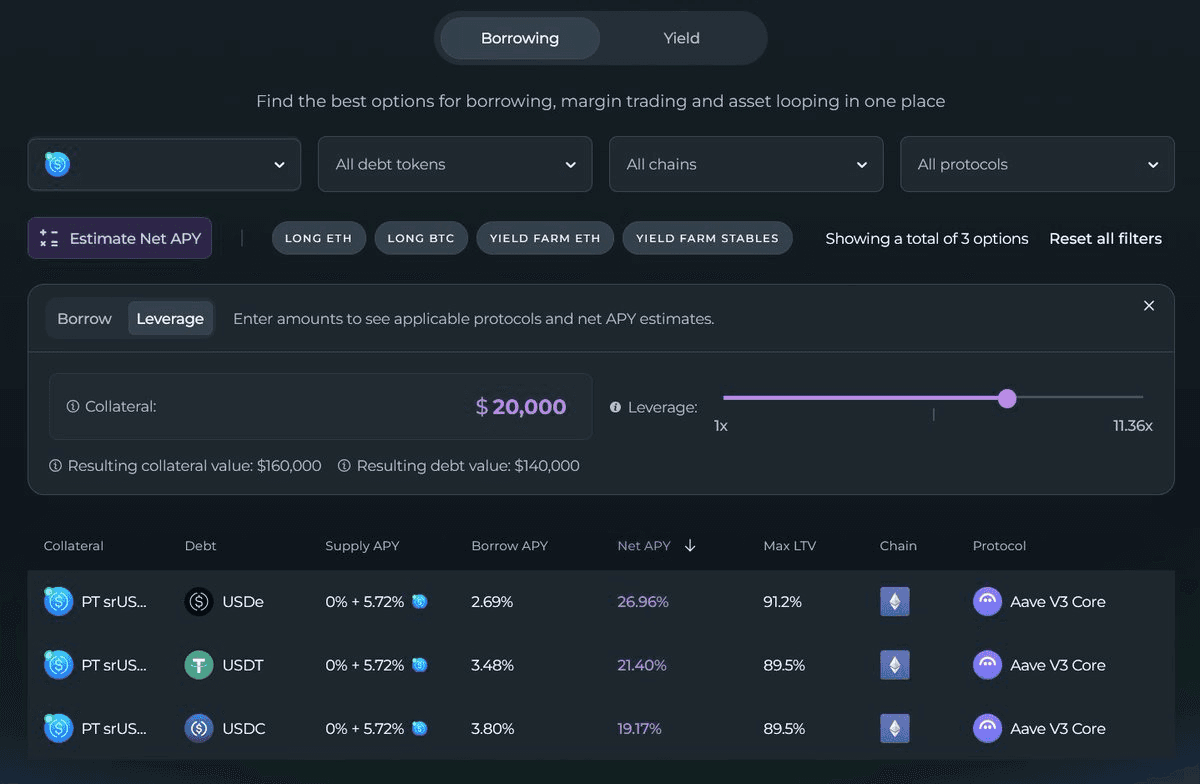The image size is (1200, 784).
Task: Switch to the Yield tab
Action: pyautogui.click(x=681, y=38)
